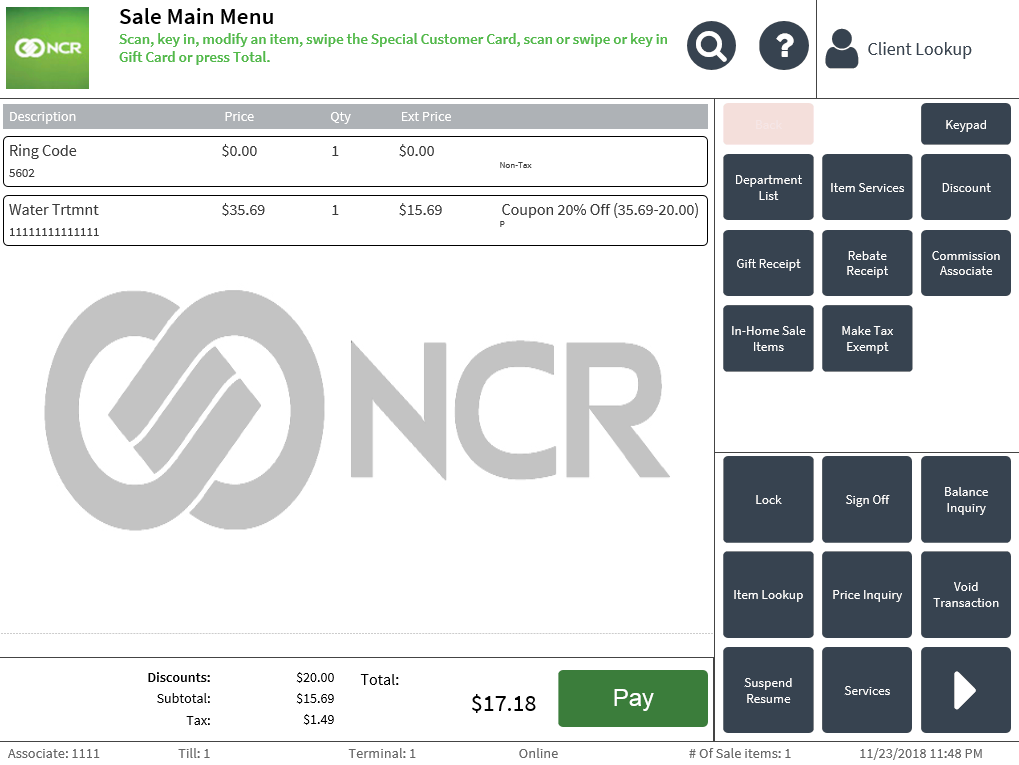Screen dimensions: 1019x765
Task: Select Gift Receipt
Action: [768, 263]
